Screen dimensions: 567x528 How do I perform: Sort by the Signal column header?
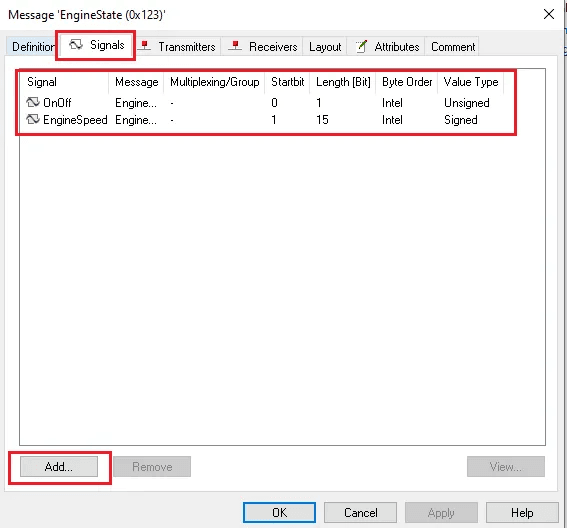pos(64,82)
